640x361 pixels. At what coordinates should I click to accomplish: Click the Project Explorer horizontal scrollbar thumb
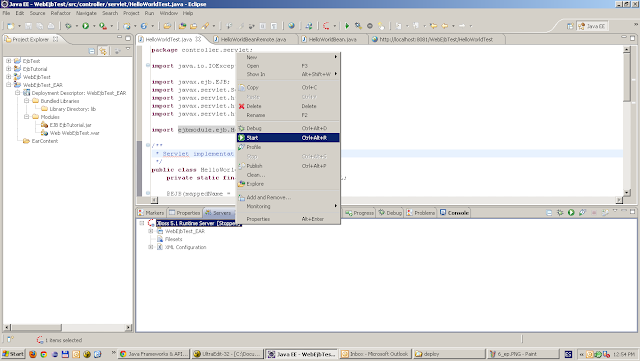click(36, 328)
